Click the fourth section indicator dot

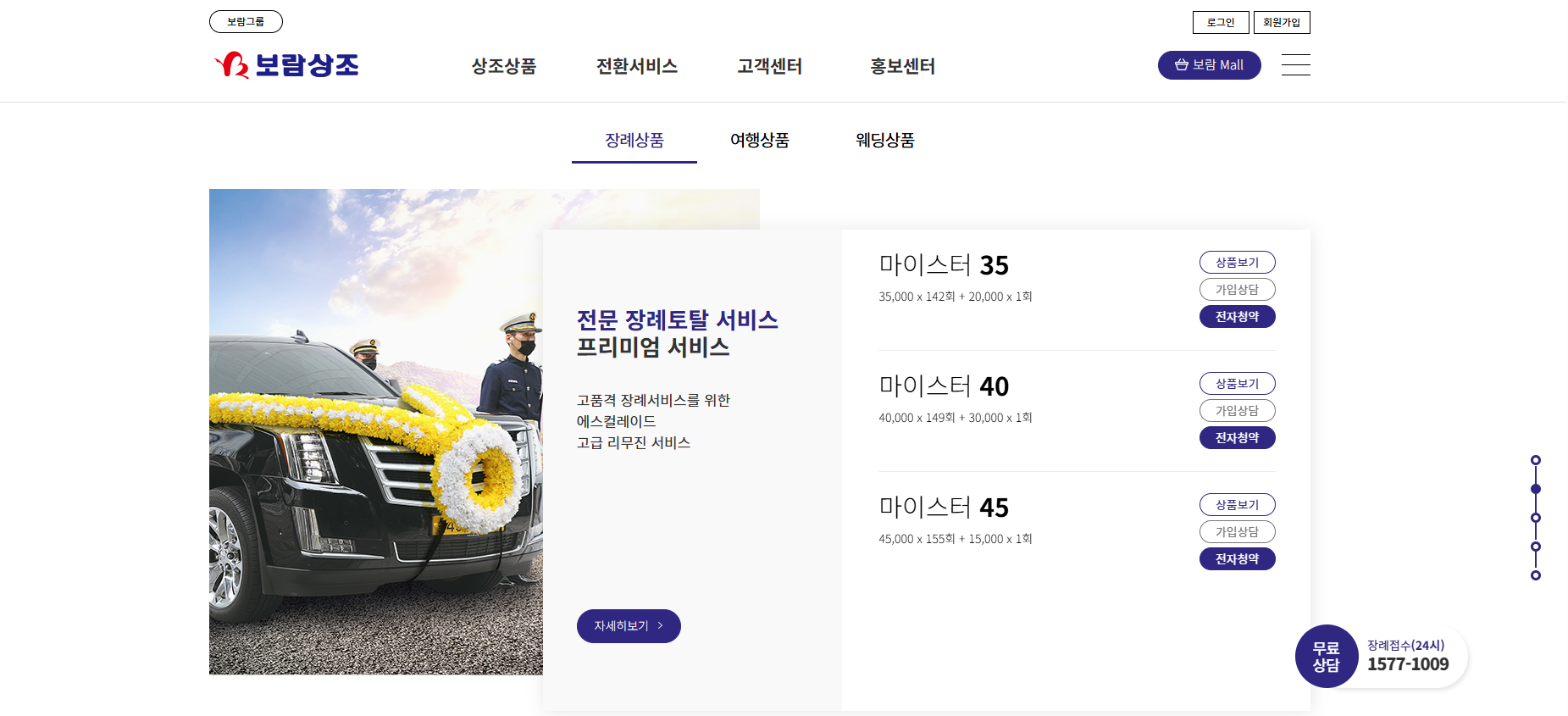tap(1536, 547)
